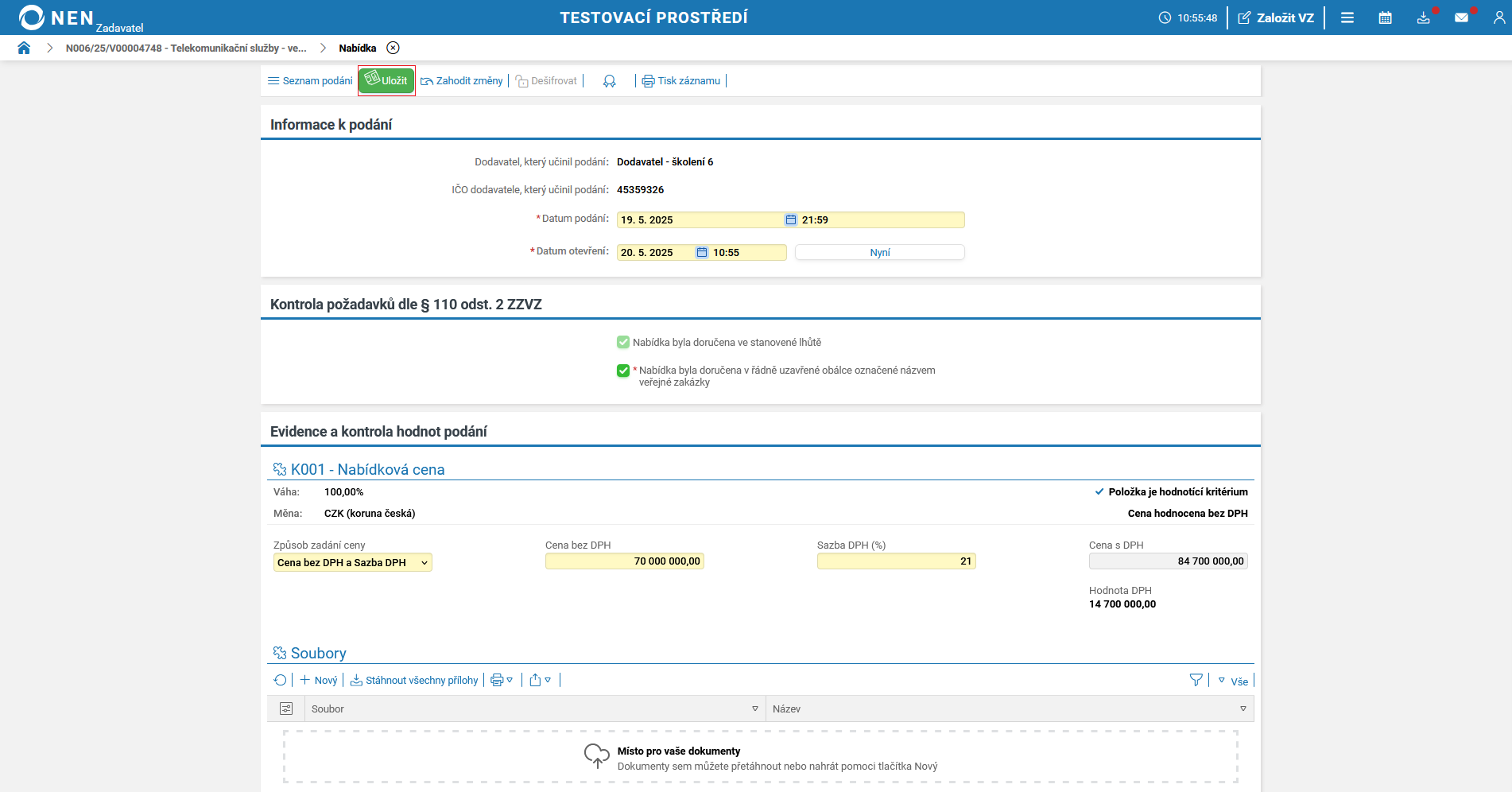This screenshot has height=792, width=1512.
Task: Open 'Seznam podání' list
Action: click(310, 81)
